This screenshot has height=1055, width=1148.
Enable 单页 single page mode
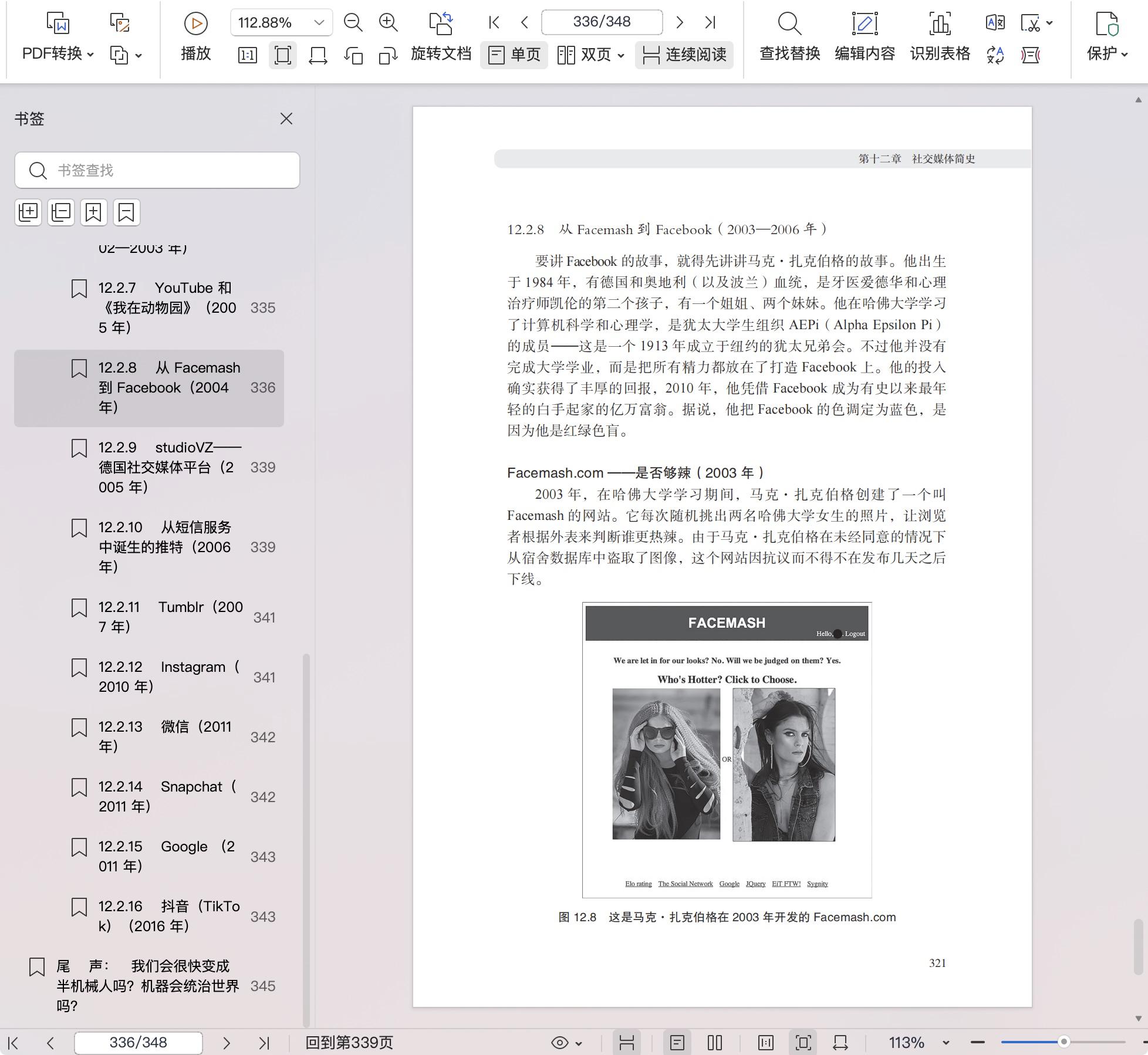pyautogui.click(x=514, y=55)
